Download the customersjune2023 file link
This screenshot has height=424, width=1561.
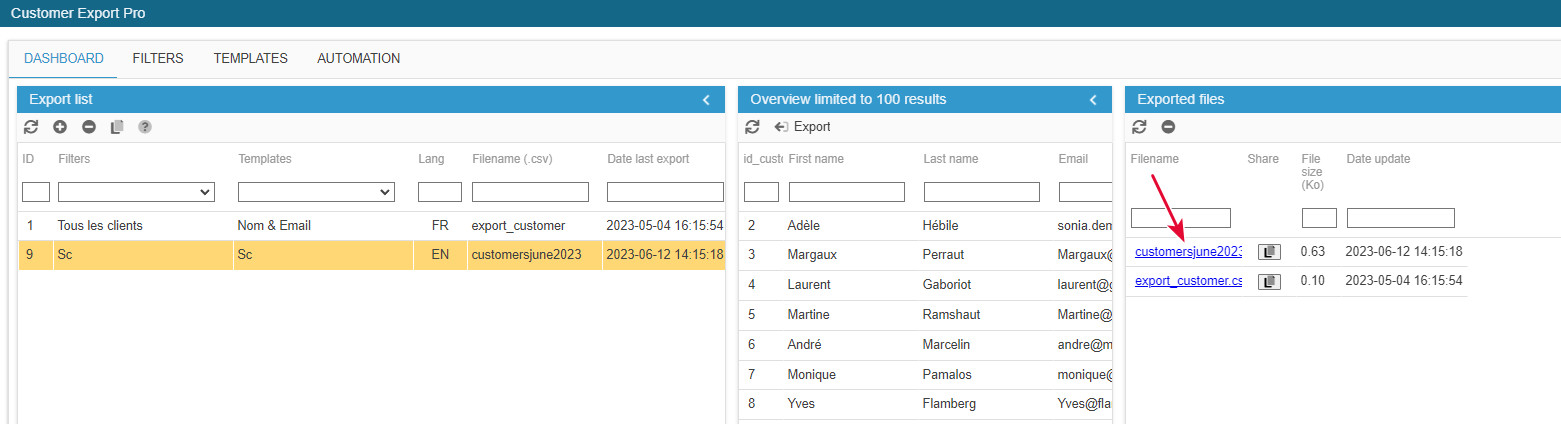[1188, 252]
